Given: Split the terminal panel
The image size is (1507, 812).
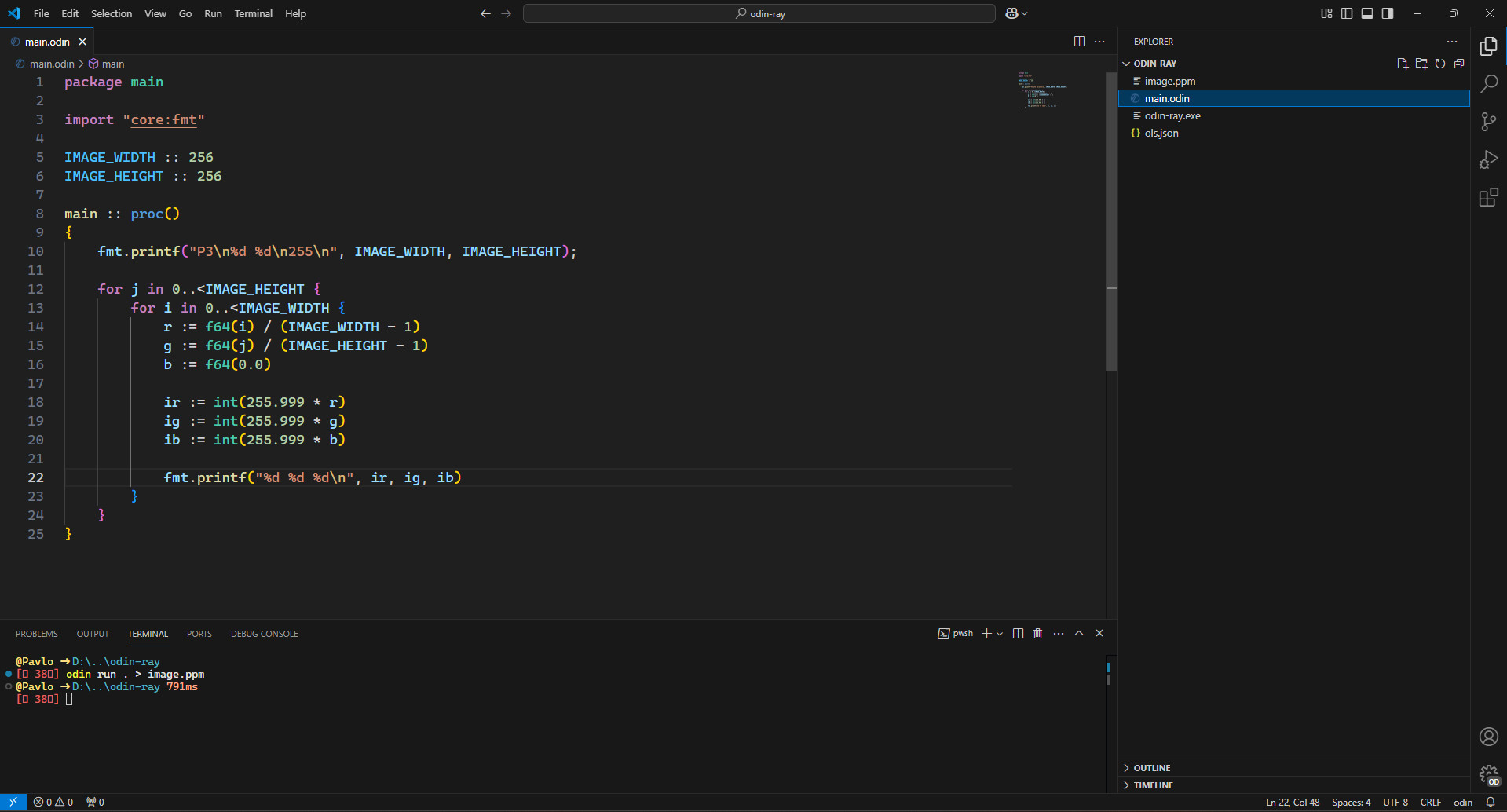Looking at the screenshot, I should tap(1018, 634).
